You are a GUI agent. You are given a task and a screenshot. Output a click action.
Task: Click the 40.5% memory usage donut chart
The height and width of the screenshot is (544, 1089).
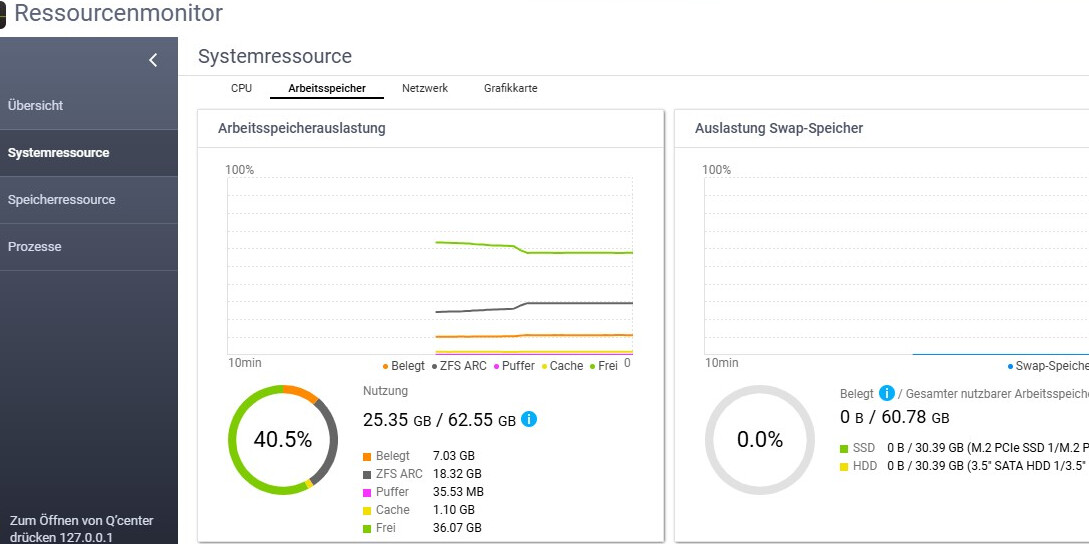283,440
